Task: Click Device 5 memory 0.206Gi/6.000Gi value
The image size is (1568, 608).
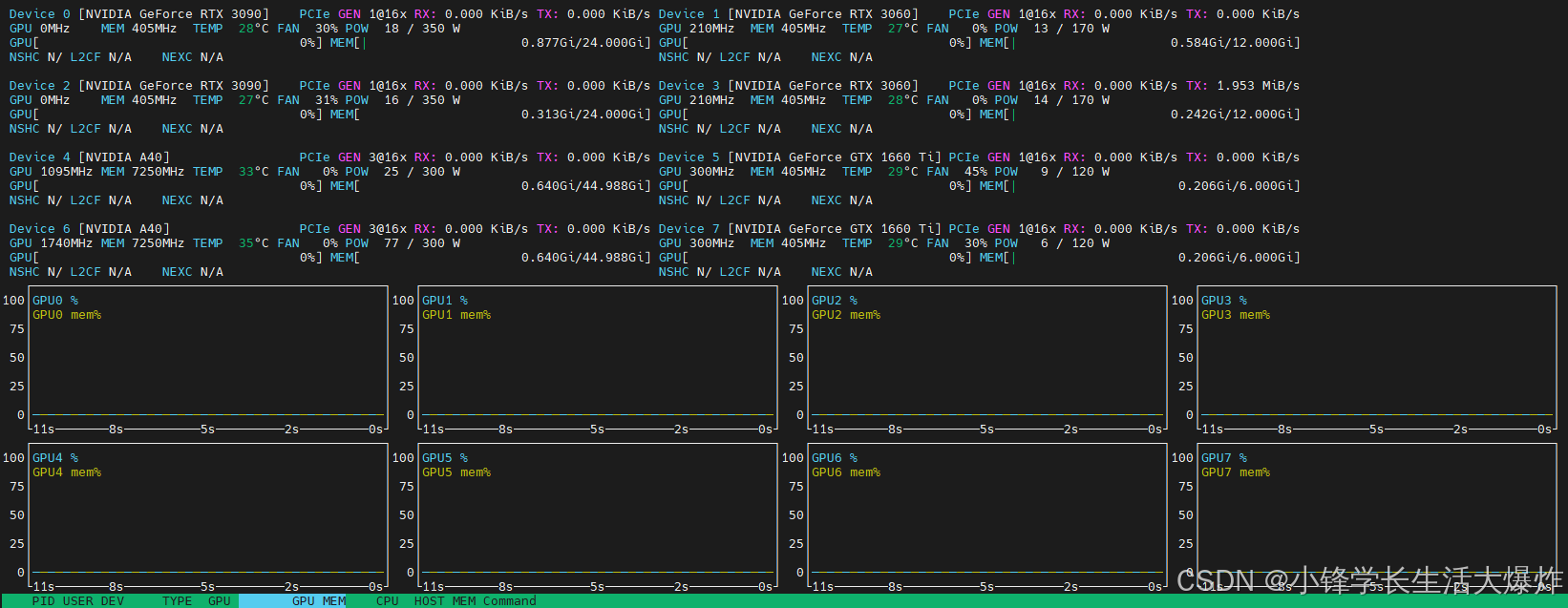Action: click(1235, 186)
